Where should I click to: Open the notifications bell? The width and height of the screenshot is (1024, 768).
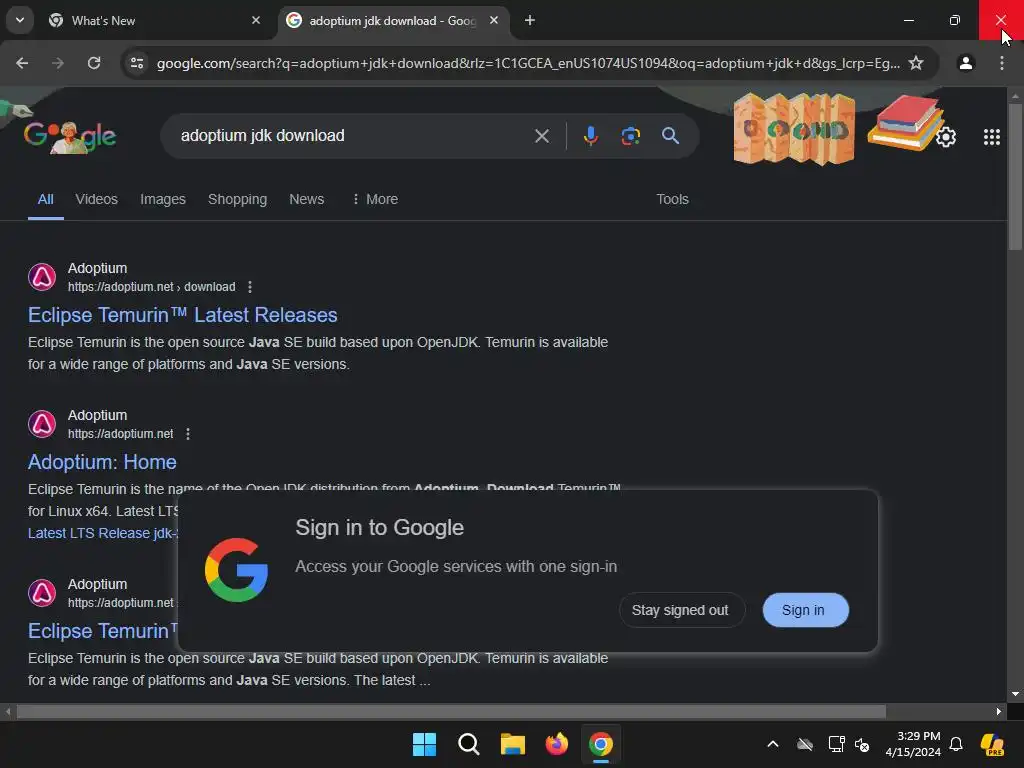(x=956, y=744)
